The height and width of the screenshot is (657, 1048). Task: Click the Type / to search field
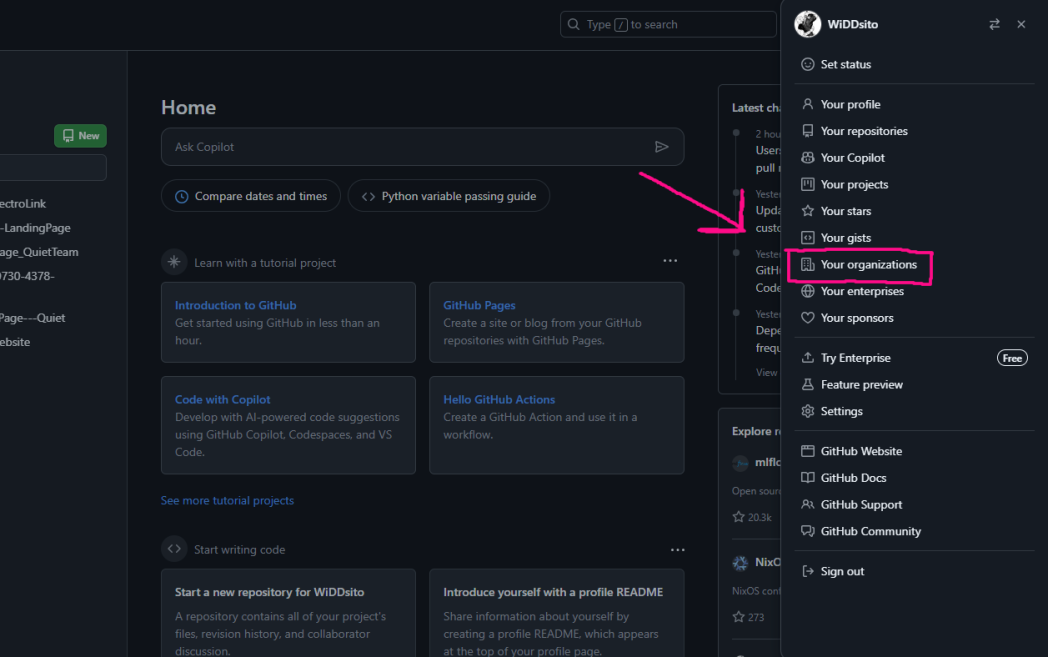(x=668, y=25)
